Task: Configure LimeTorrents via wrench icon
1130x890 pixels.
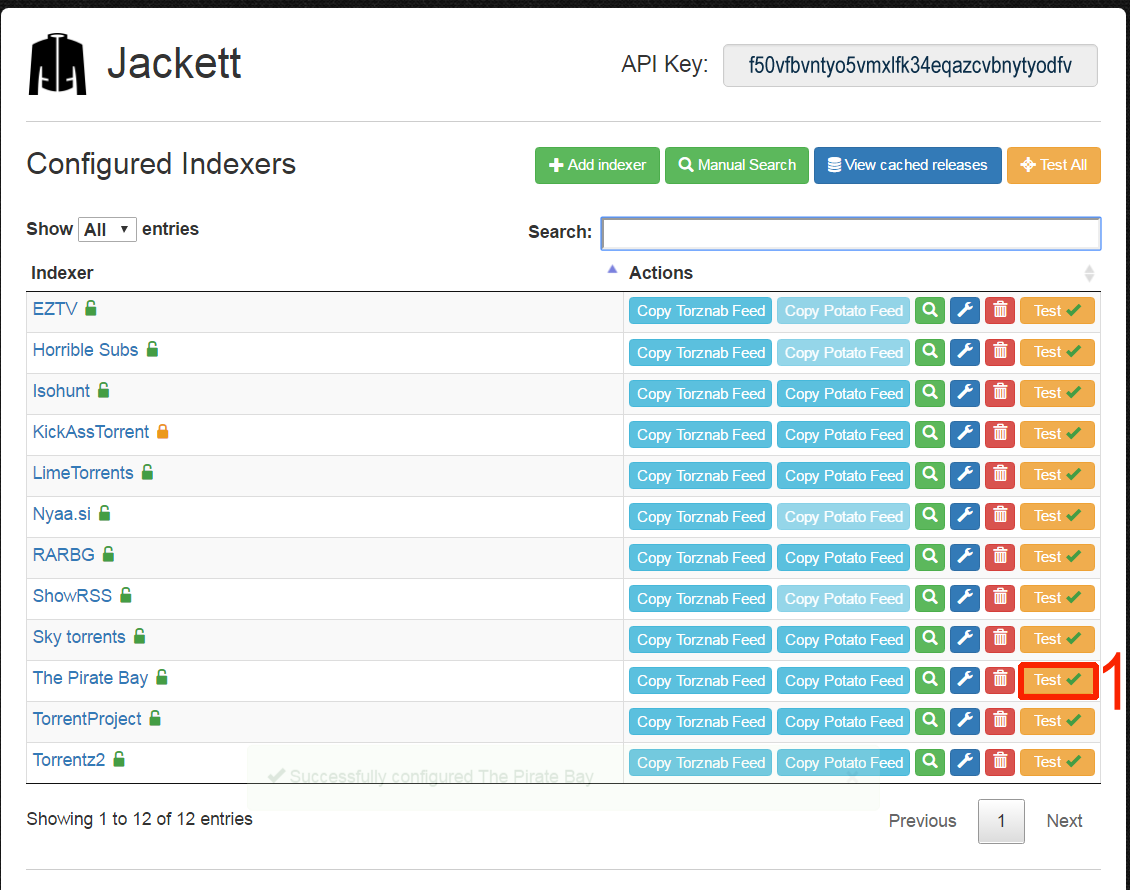Action: pos(965,475)
